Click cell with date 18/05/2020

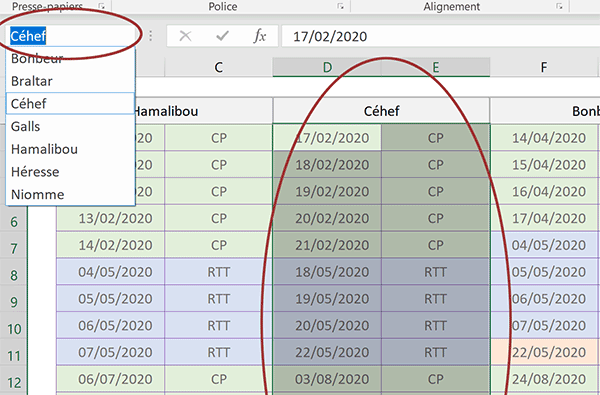coord(327,272)
